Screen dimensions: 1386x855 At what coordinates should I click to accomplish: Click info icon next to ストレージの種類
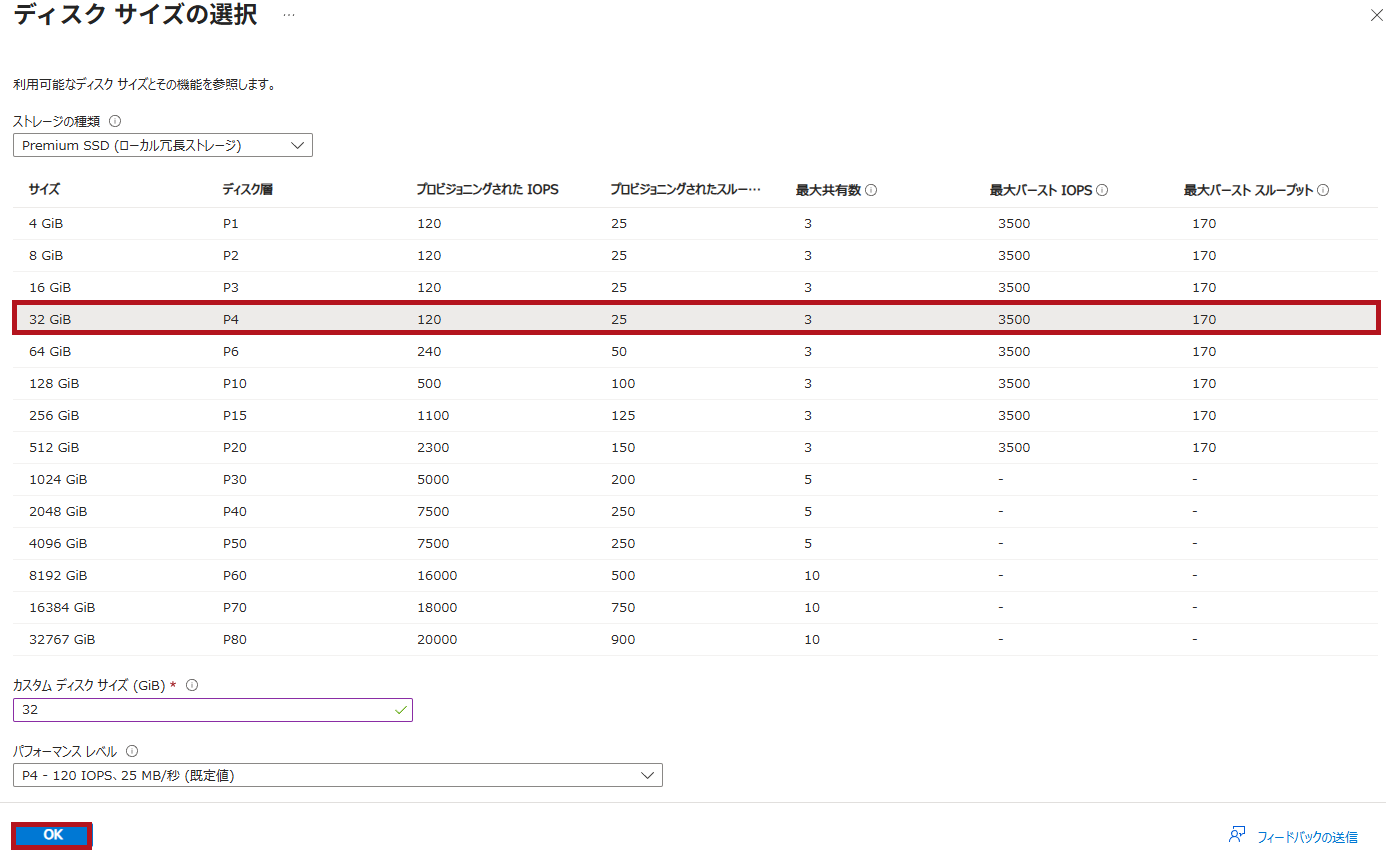pyautogui.click(x=115, y=121)
